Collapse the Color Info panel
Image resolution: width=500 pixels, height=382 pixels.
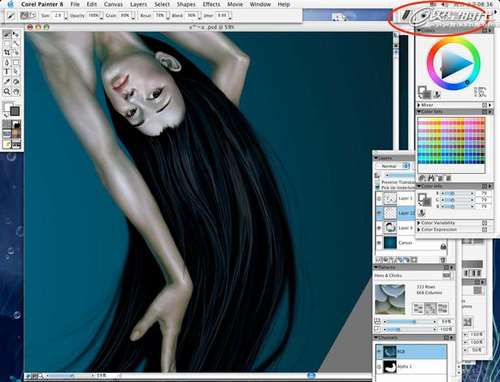419,186
